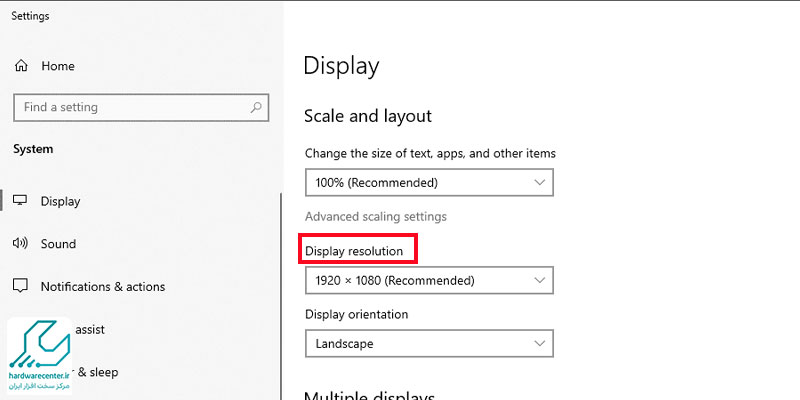Click the Display resolution label
The height and width of the screenshot is (400, 800).
tap(354, 250)
